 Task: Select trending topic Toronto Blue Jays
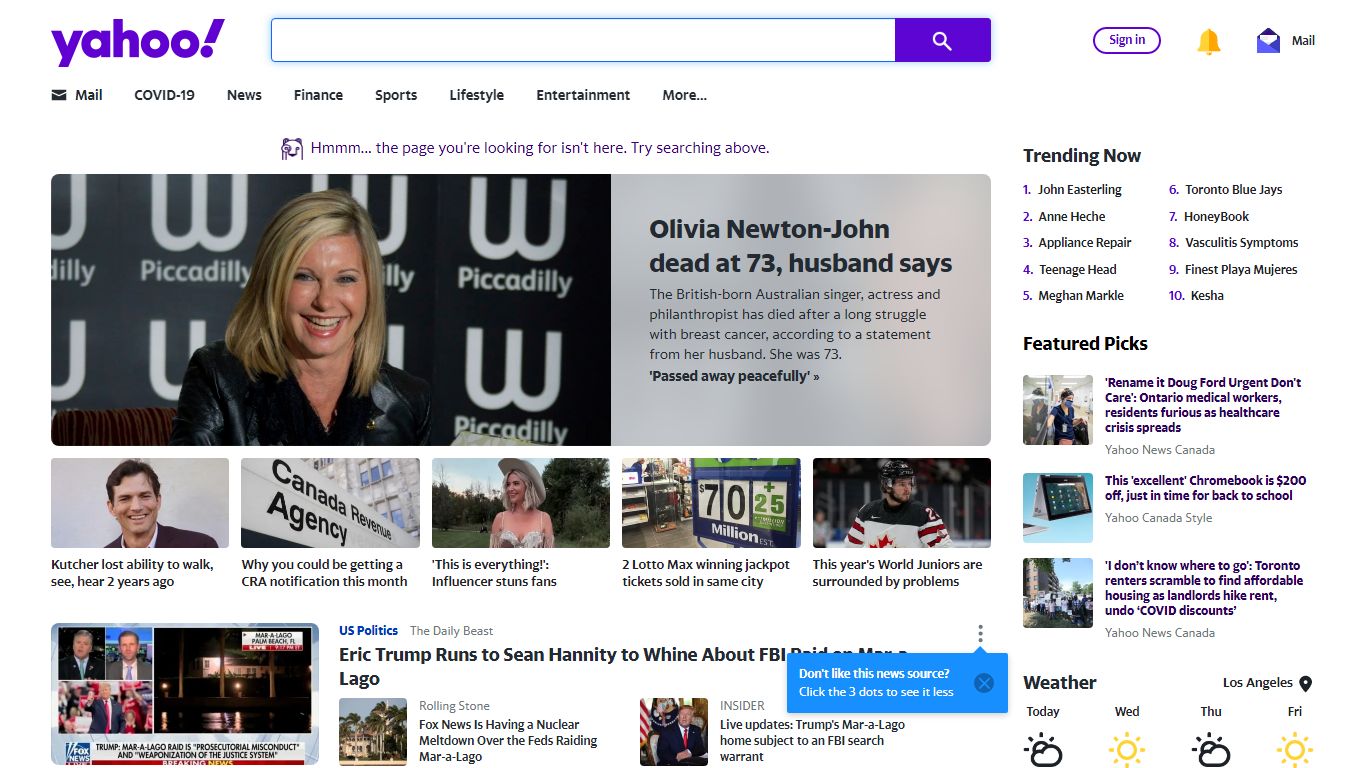1234,190
